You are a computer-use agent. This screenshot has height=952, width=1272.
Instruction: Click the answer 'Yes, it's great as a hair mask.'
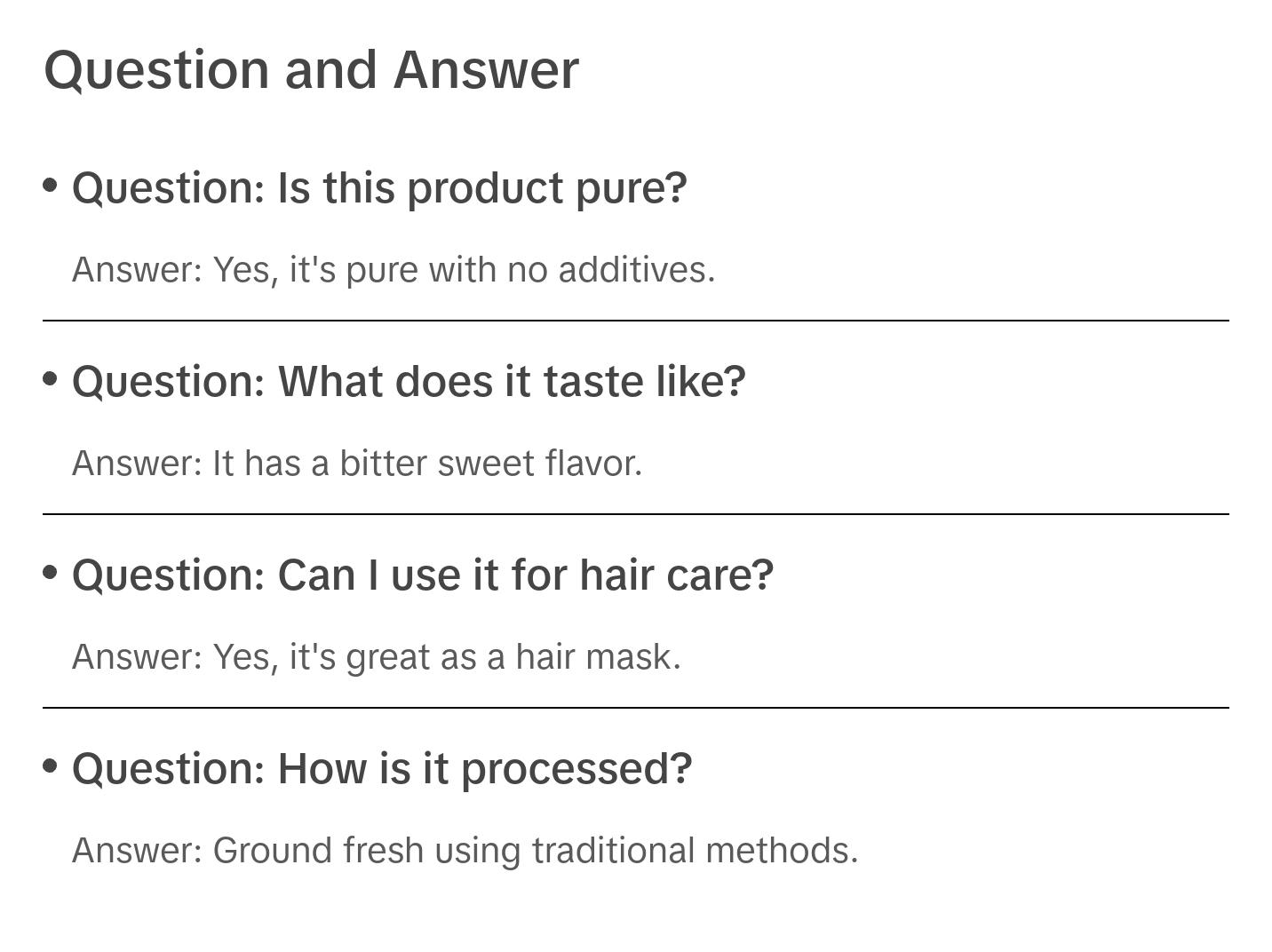point(377,657)
